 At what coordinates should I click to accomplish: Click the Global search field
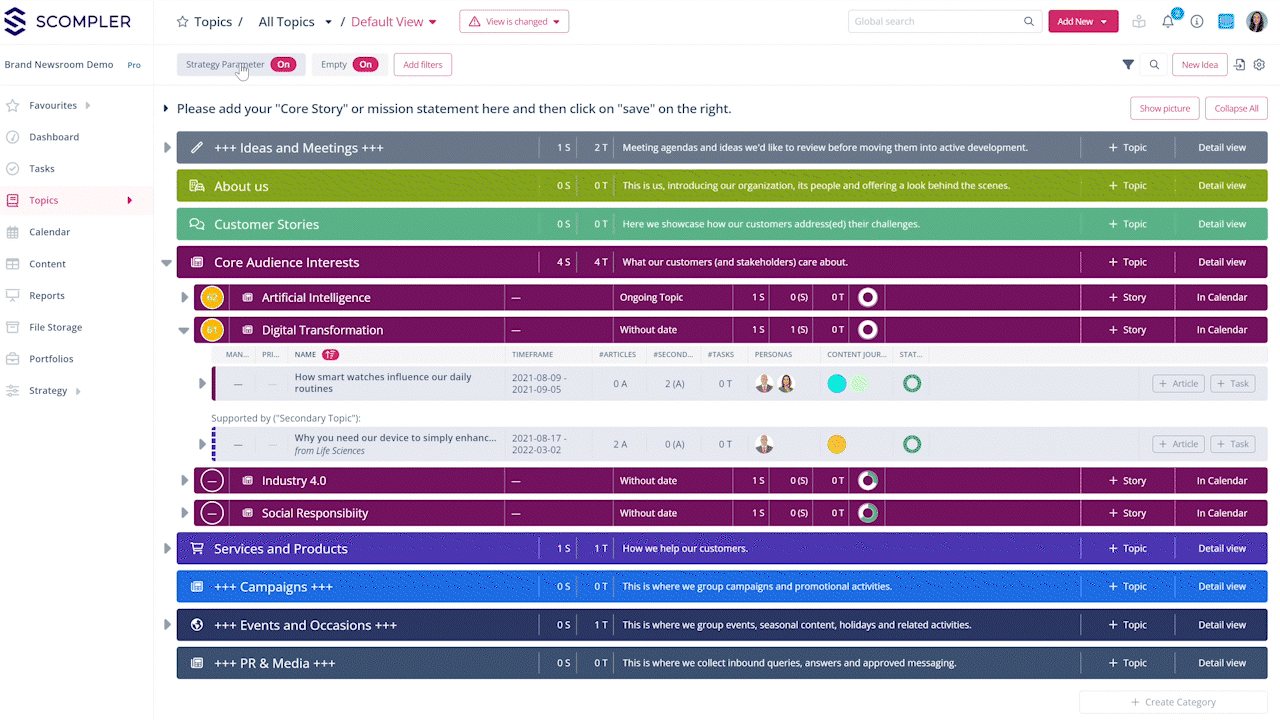pos(935,22)
